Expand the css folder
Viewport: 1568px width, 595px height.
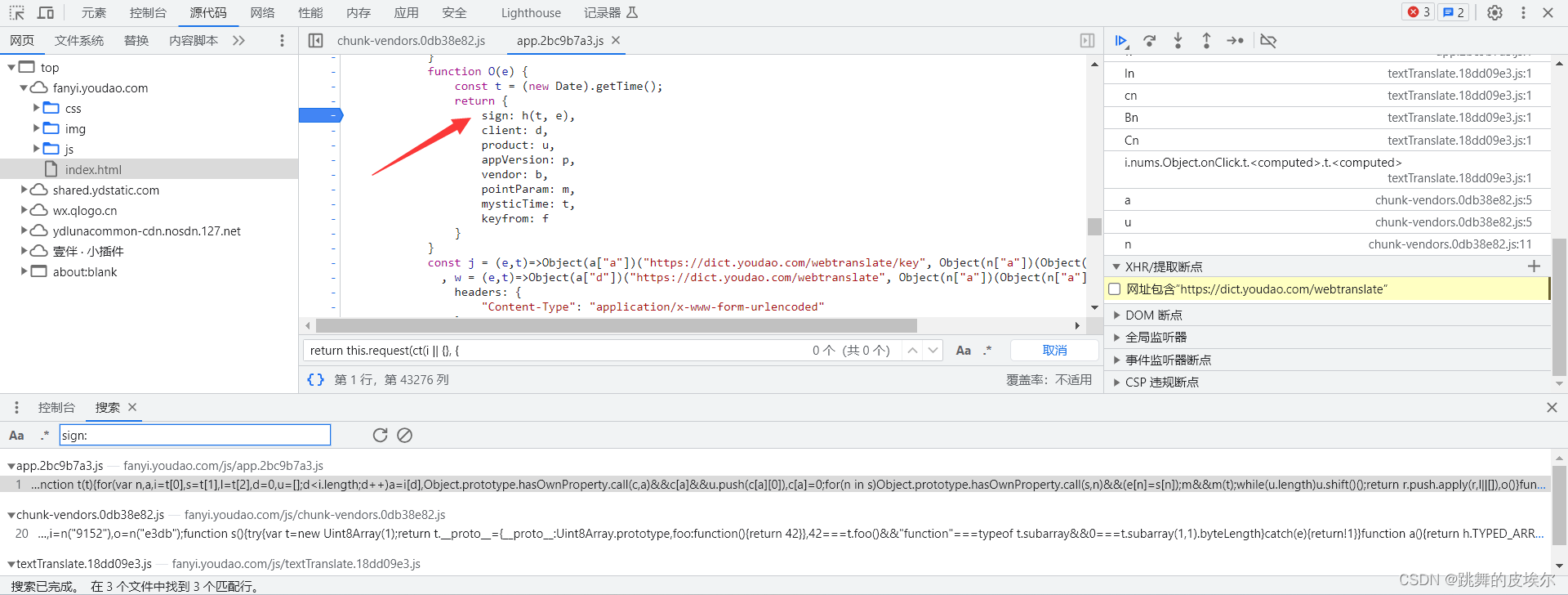[36, 108]
